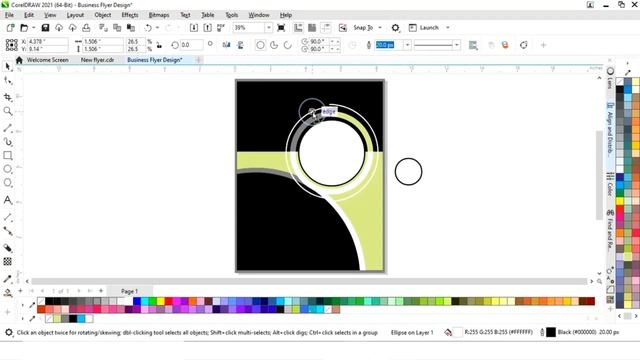The height and width of the screenshot is (360, 640).
Task: Save the document
Action: pyautogui.click(x=45, y=28)
